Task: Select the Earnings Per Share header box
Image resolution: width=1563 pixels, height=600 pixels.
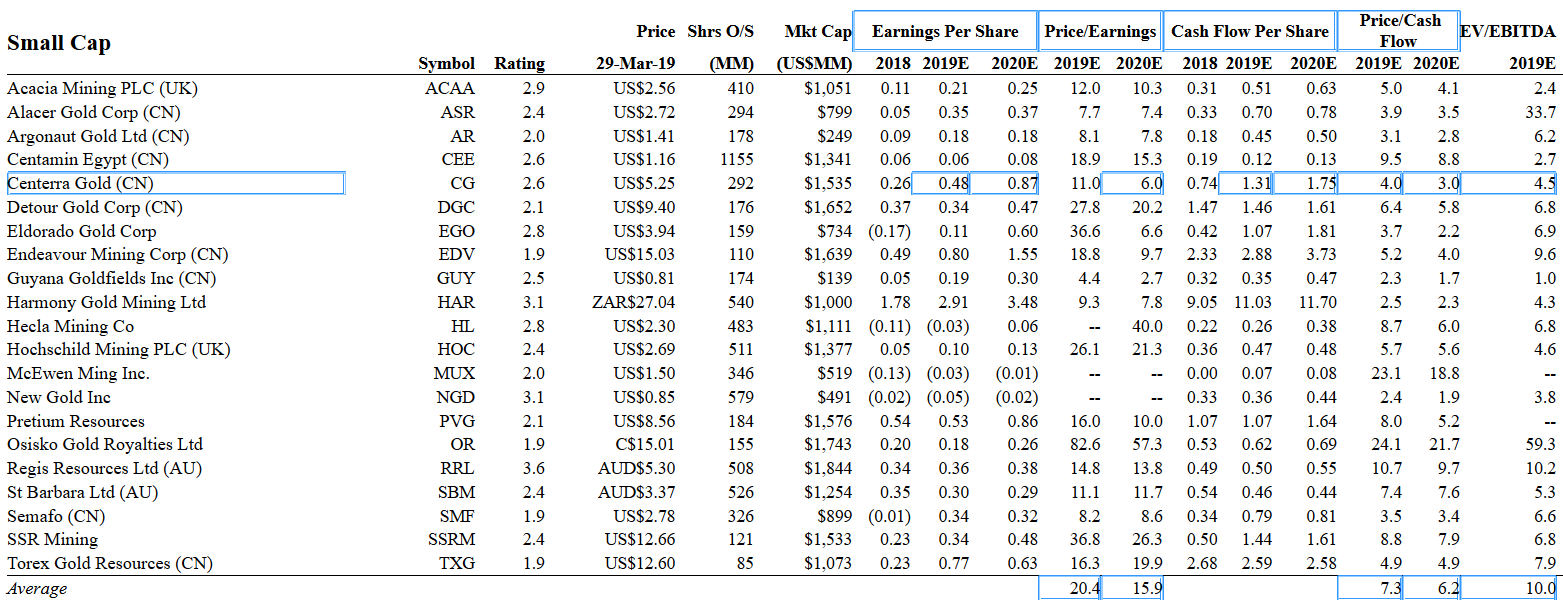Action: tap(945, 32)
